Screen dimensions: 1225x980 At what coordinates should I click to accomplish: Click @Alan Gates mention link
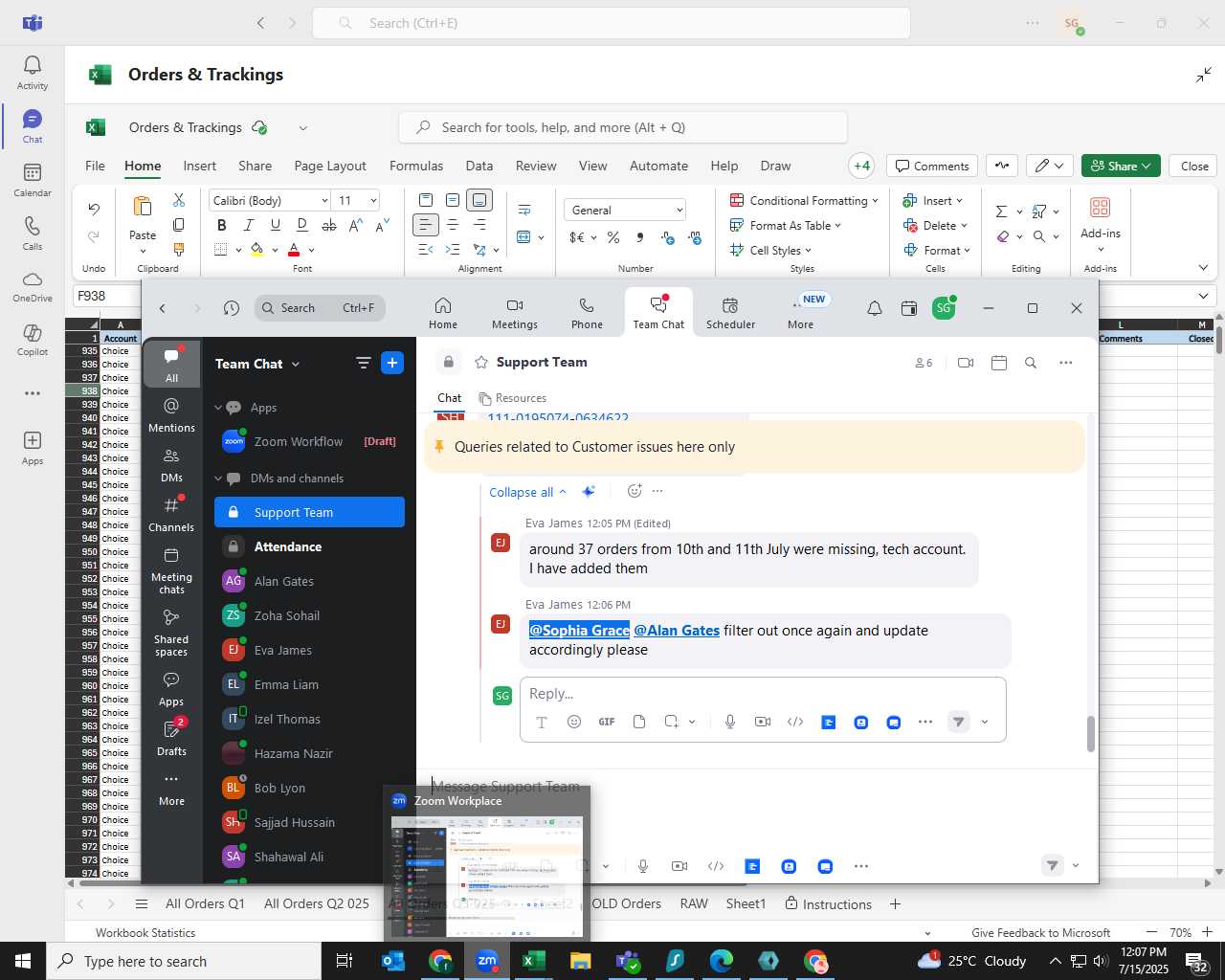(x=677, y=631)
